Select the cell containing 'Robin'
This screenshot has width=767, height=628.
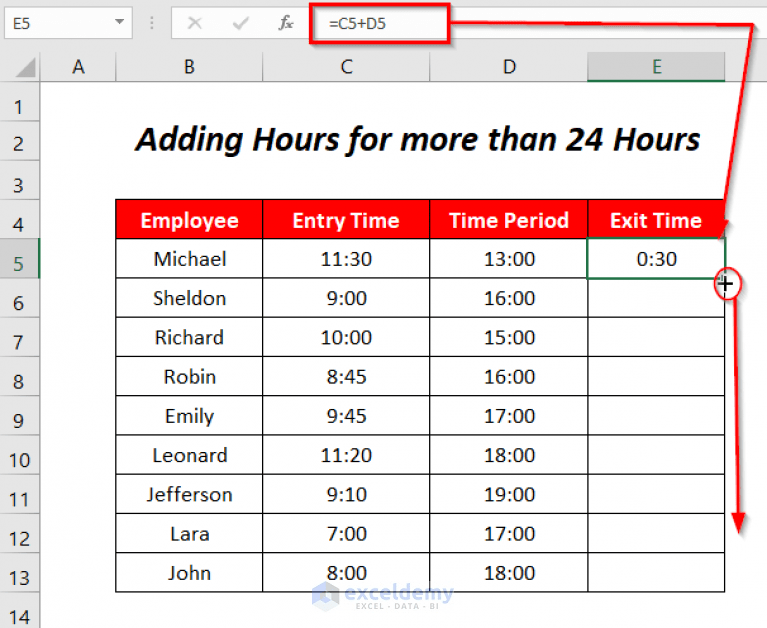[189, 377]
